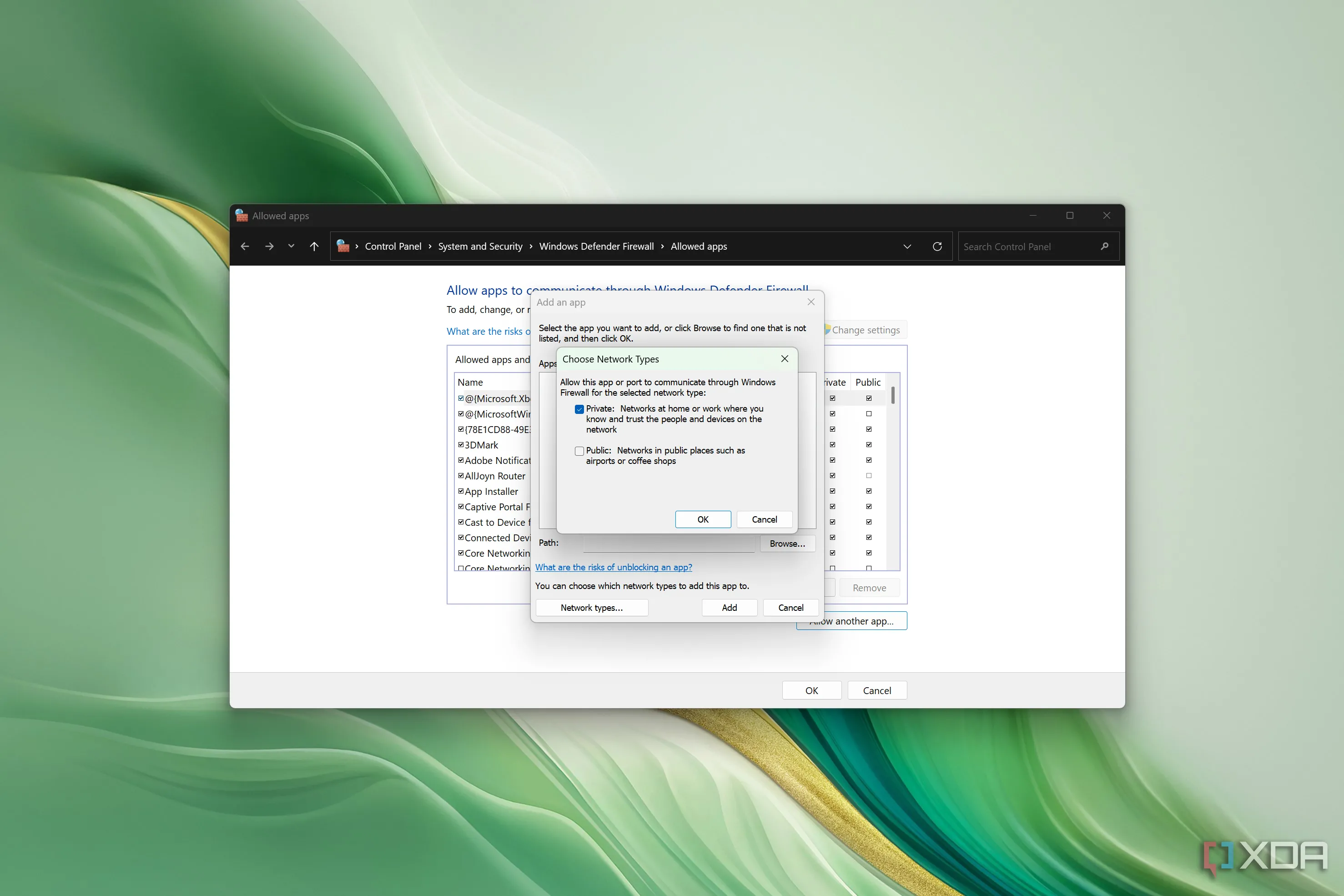Click the up-one-level arrow icon
The height and width of the screenshot is (896, 1344).
coord(314,246)
